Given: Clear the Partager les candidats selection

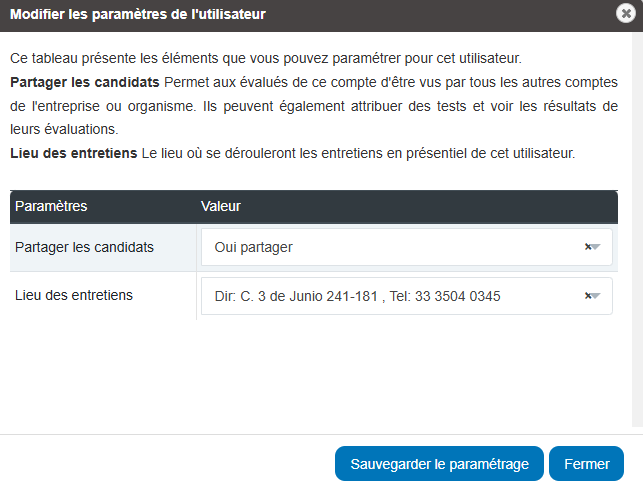Looking at the screenshot, I should coord(588,247).
